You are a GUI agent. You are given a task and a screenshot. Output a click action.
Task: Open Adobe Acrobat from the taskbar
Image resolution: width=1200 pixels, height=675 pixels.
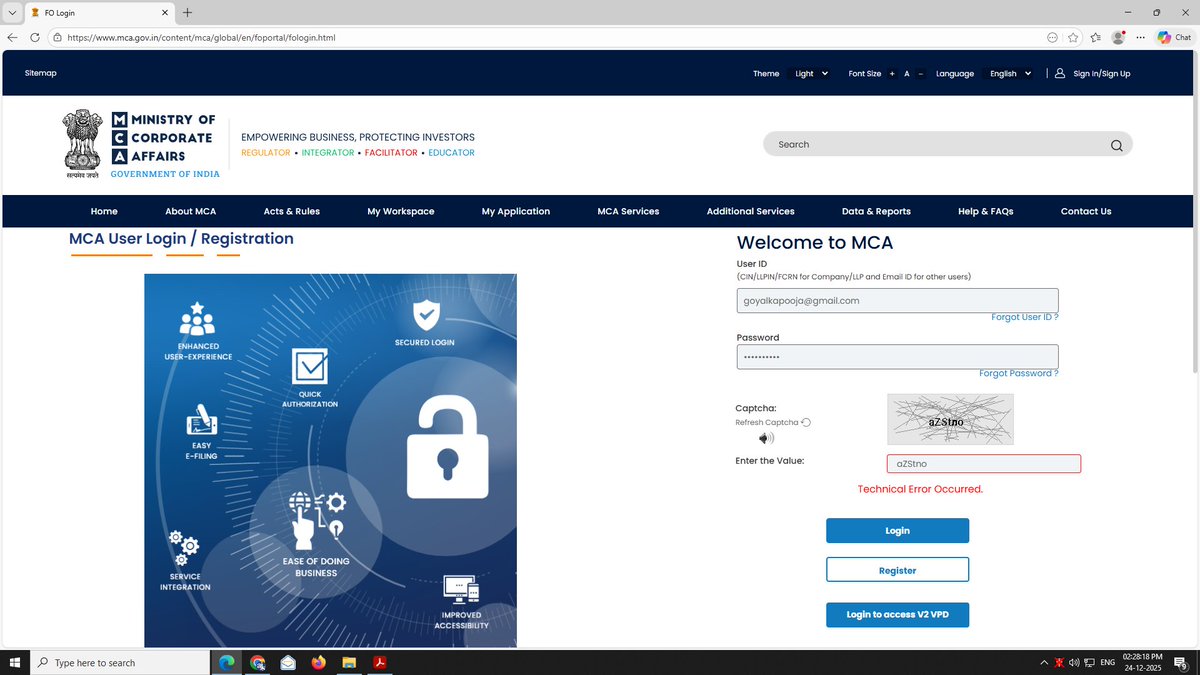[380, 662]
